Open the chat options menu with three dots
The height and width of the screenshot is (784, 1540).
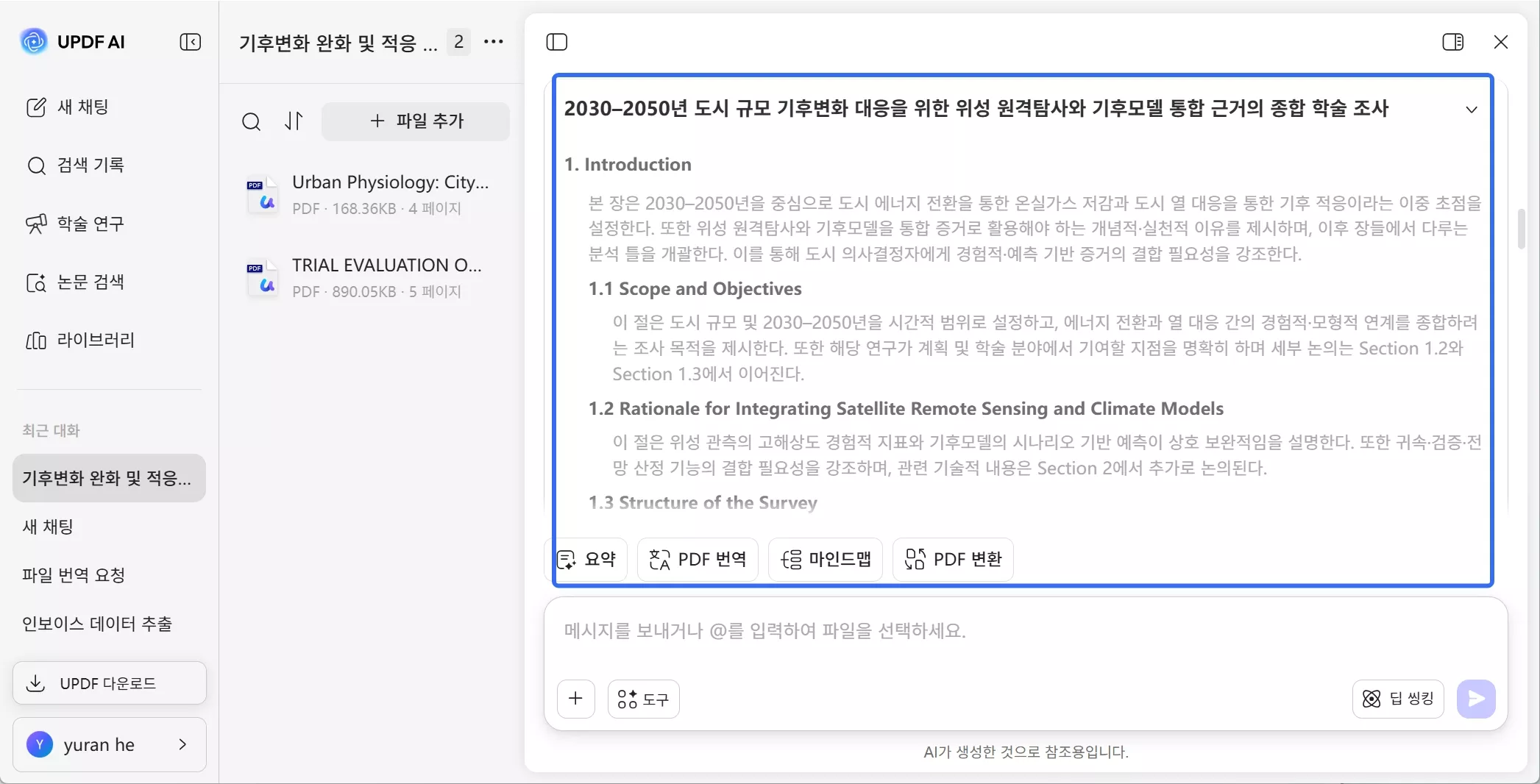494,42
